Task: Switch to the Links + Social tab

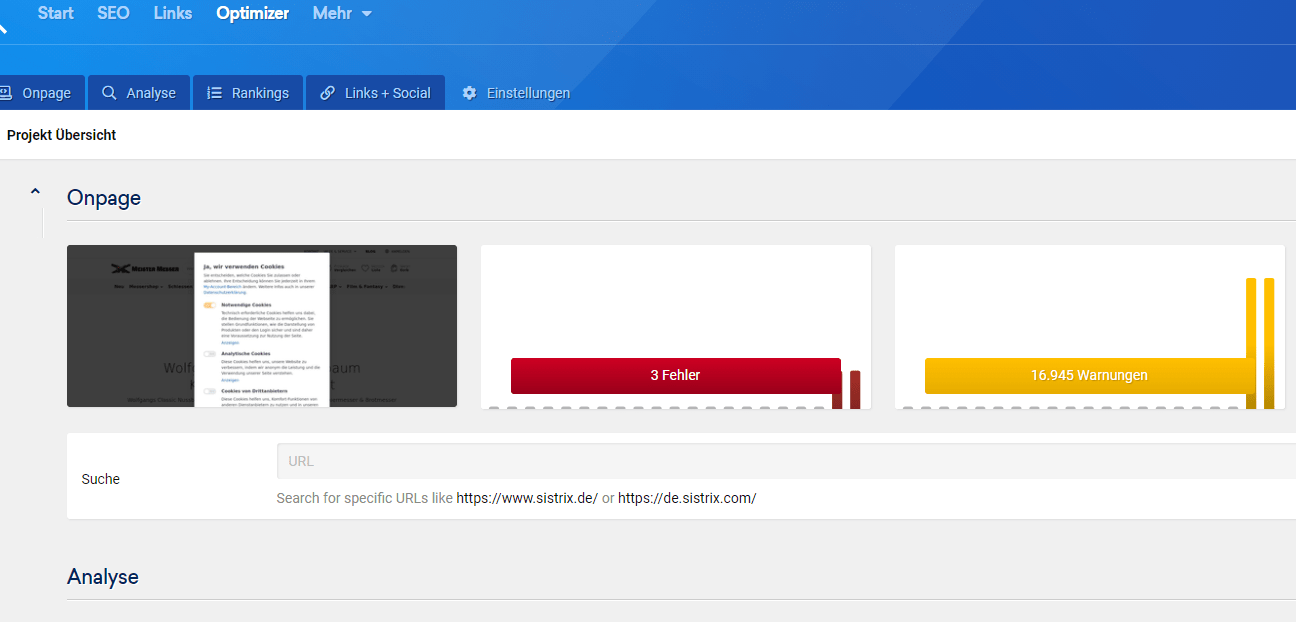Action: [375, 93]
